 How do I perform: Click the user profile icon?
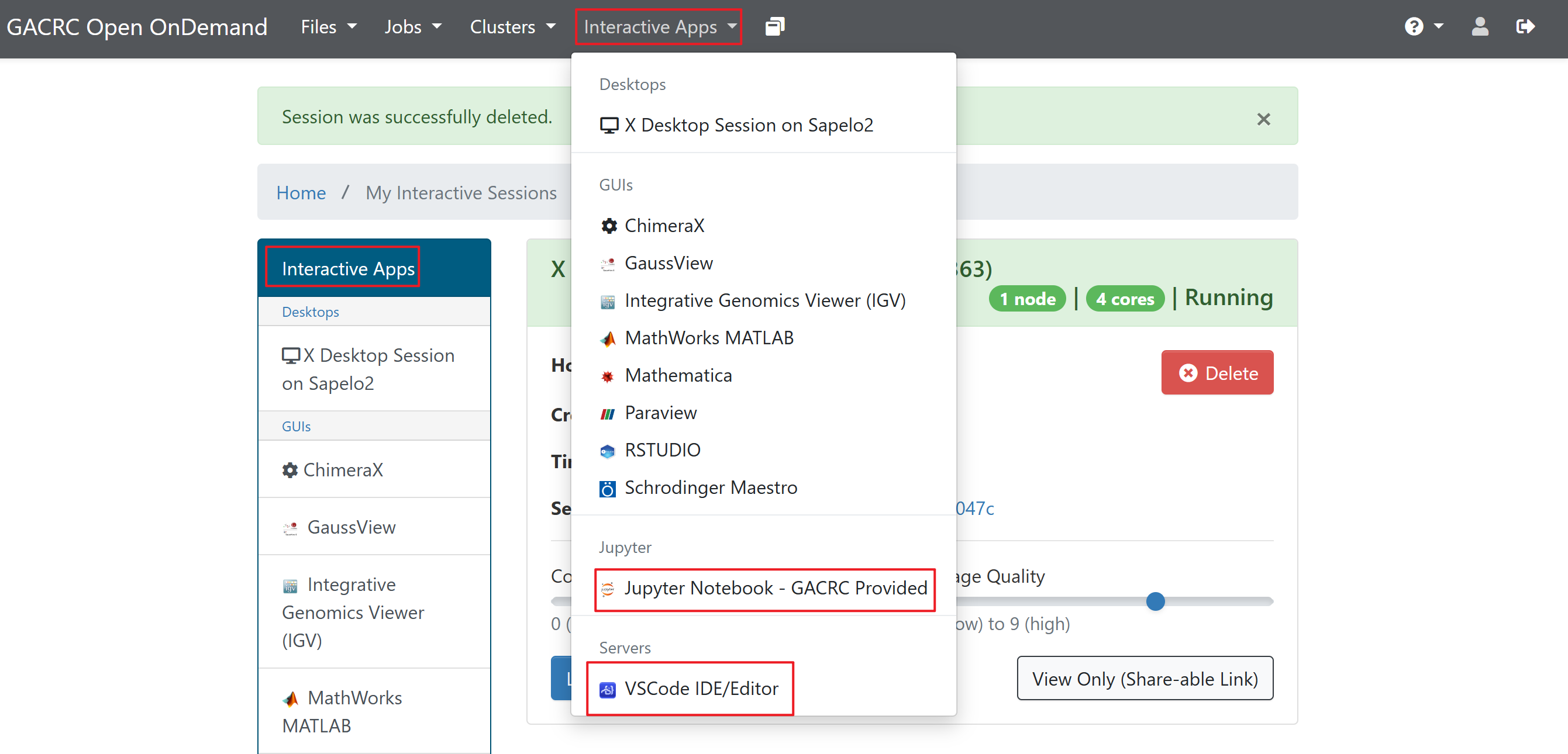1480,27
